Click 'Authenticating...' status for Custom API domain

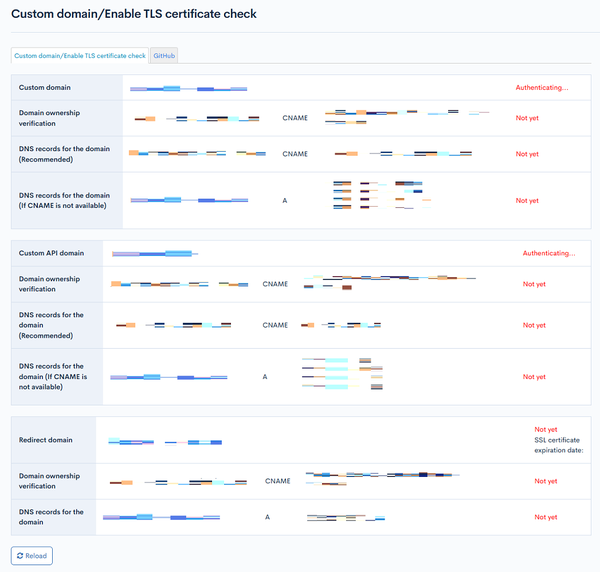click(x=549, y=253)
